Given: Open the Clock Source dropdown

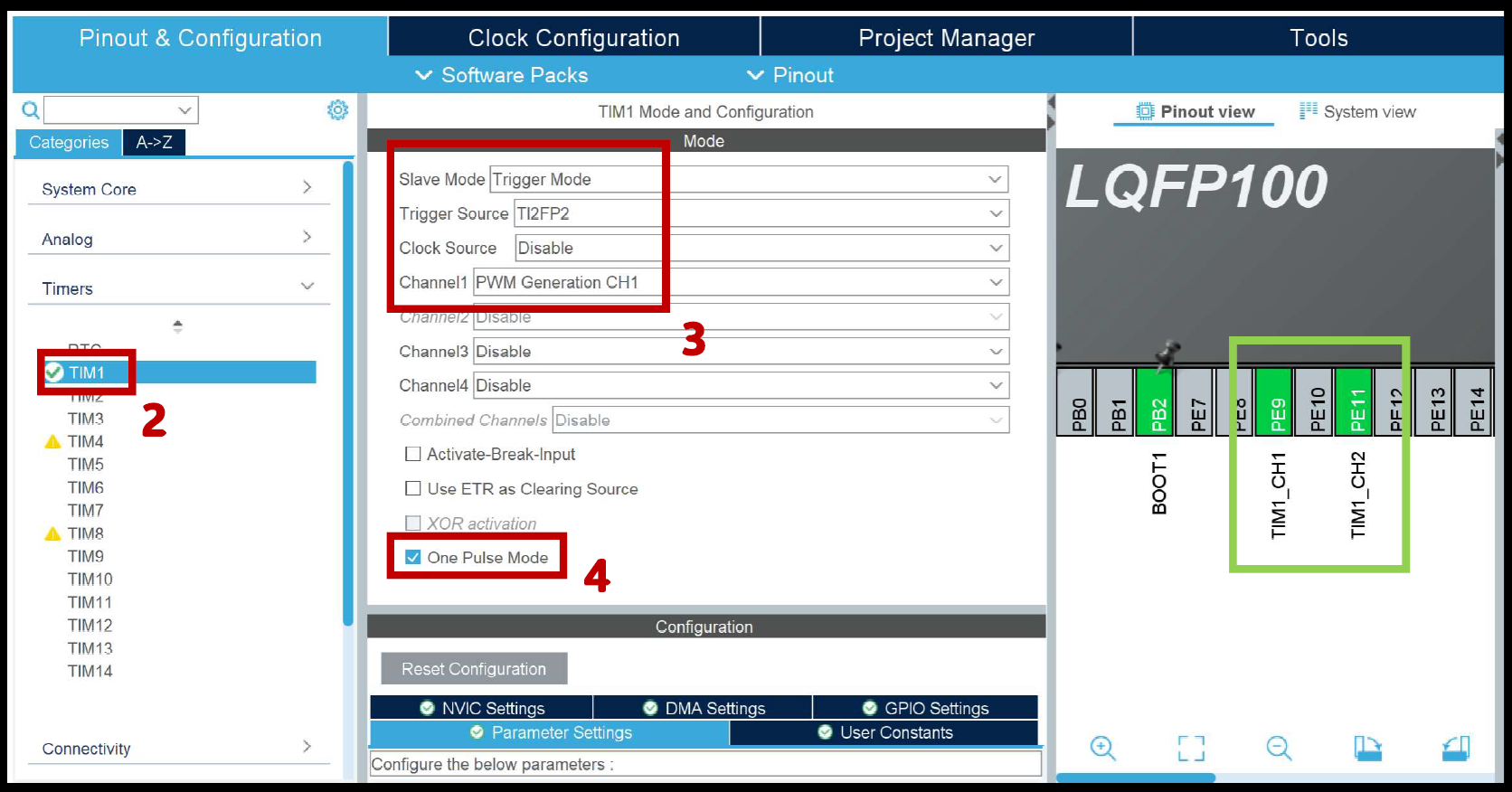Looking at the screenshot, I should (x=761, y=248).
